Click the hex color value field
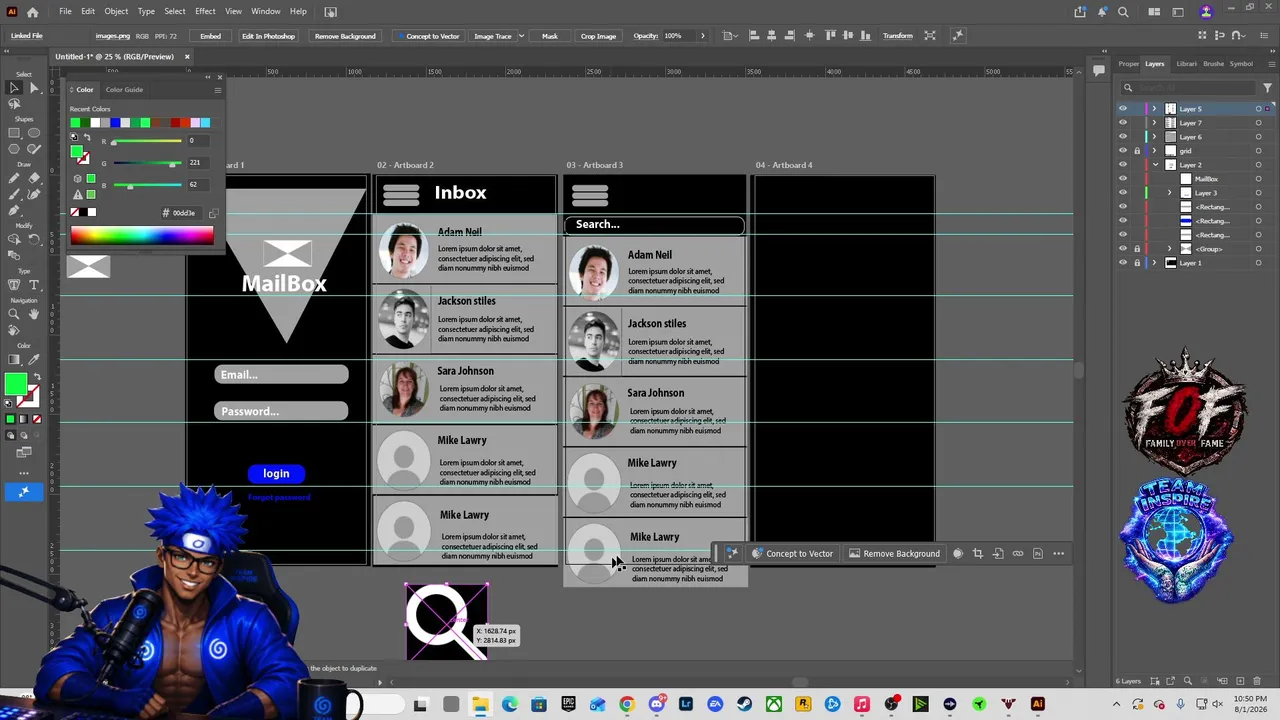This screenshot has width=1280, height=720. 183,213
